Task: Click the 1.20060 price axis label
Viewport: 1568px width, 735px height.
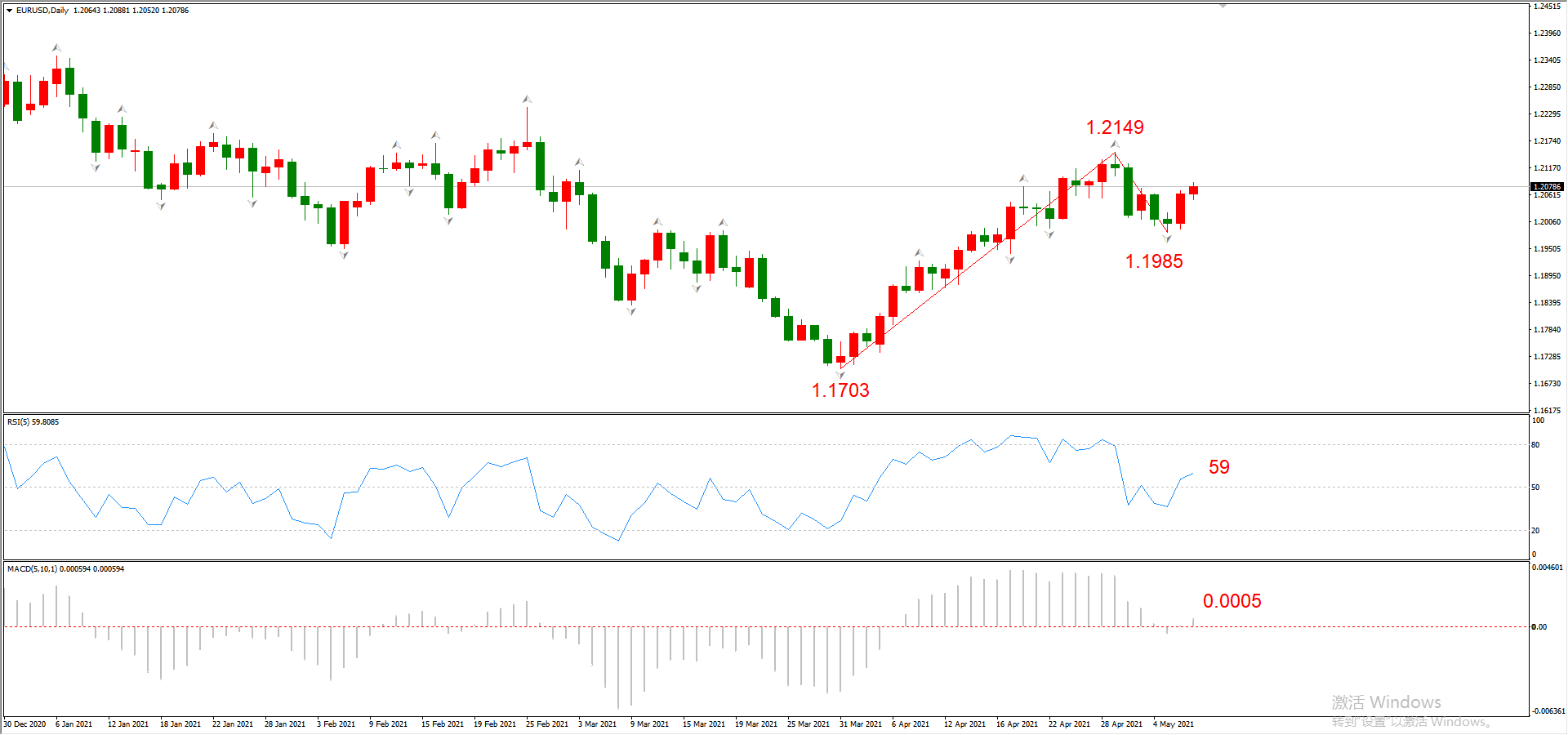Action: click(1547, 222)
